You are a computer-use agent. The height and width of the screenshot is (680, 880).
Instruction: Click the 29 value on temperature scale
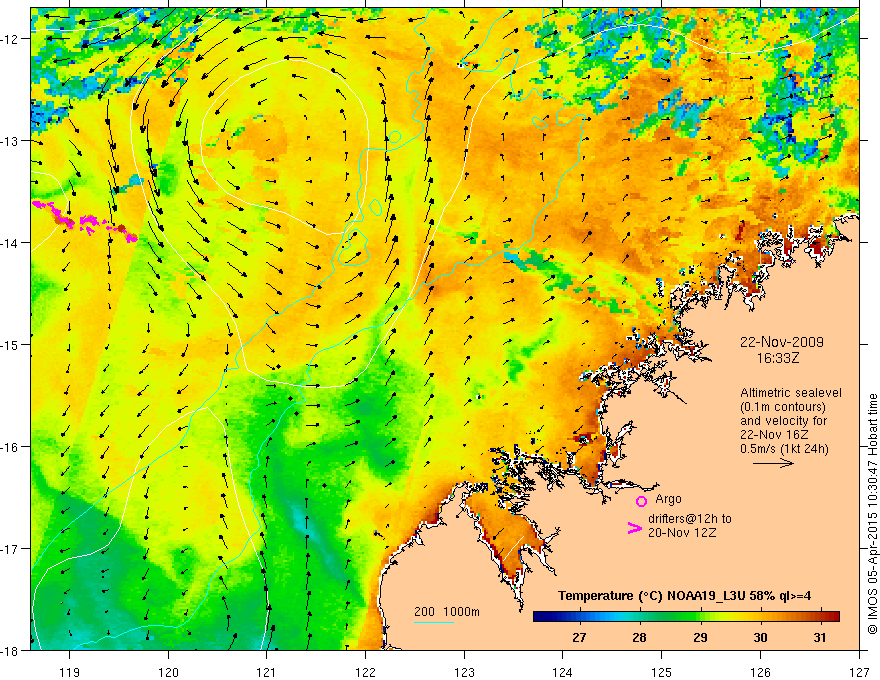tap(700, 638)
